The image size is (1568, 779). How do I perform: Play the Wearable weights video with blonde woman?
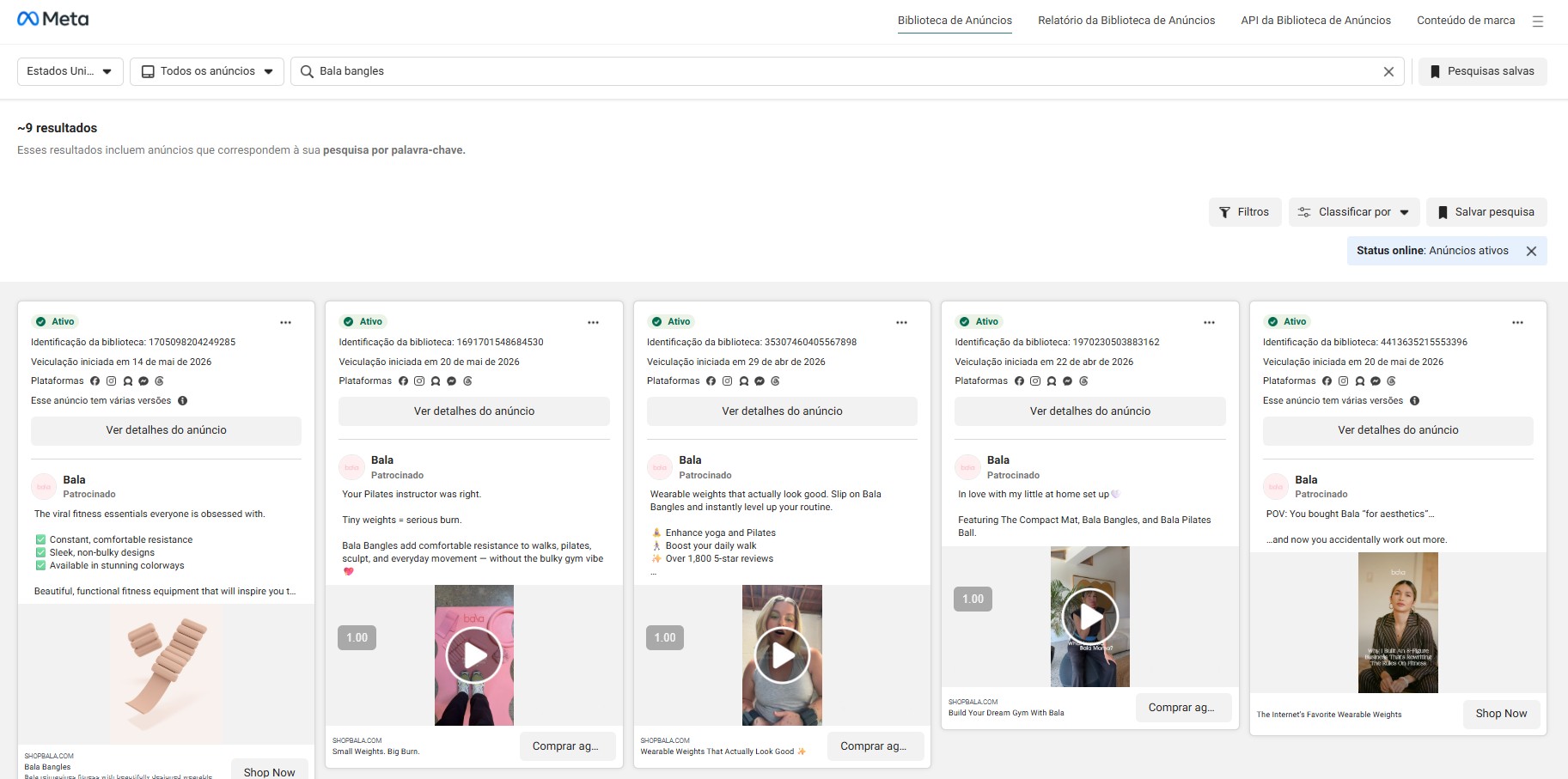(x=782, y=655)
